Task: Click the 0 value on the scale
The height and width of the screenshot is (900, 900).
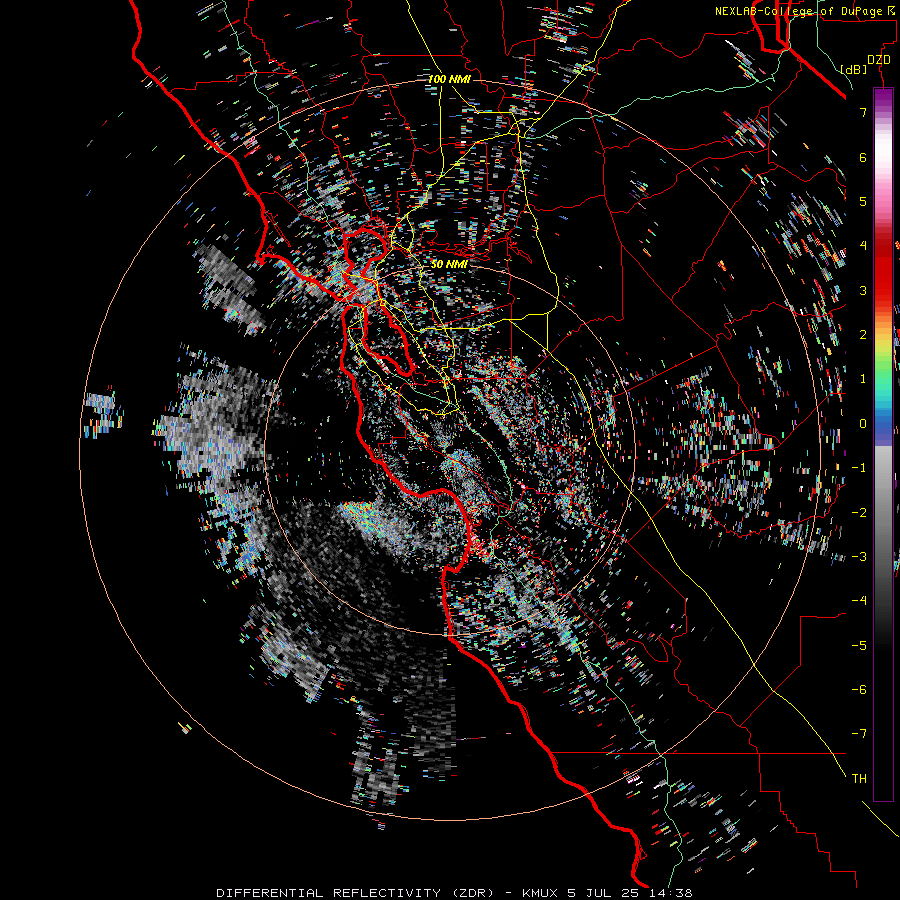Action: point(863,424)
